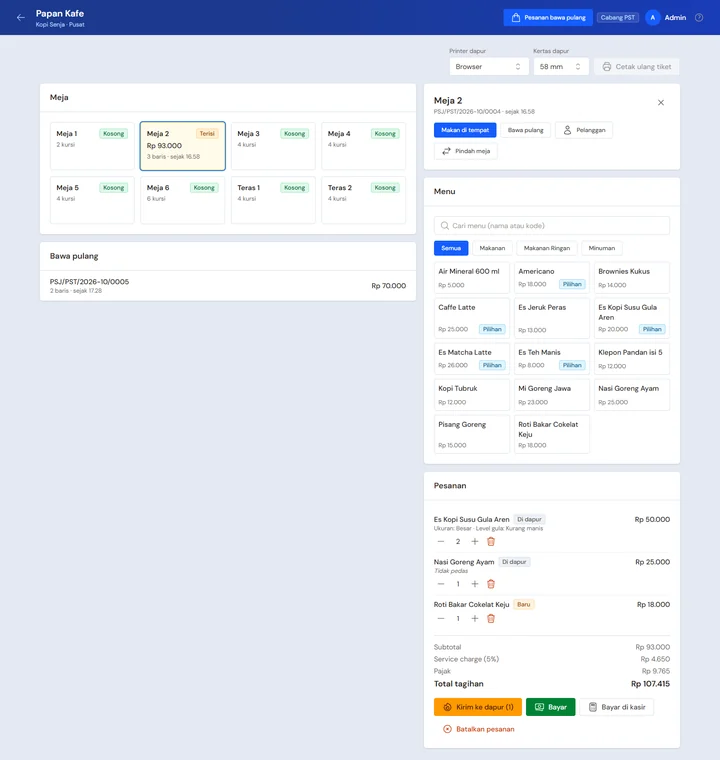Image resolution: width=720 pixels, height=760 pixels.
Task: Decrease quantity of Nasi Goreng Ayam order
Action: tap(441, 584)
